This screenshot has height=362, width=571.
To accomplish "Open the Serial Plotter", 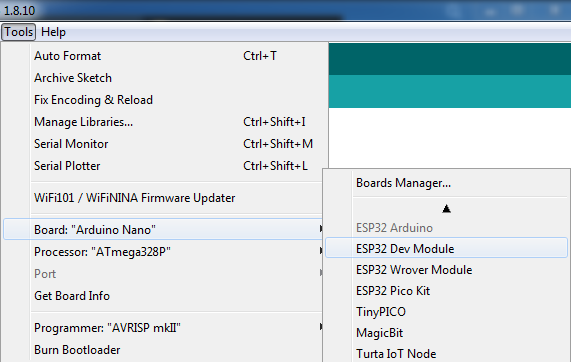I will coord(163,166).
